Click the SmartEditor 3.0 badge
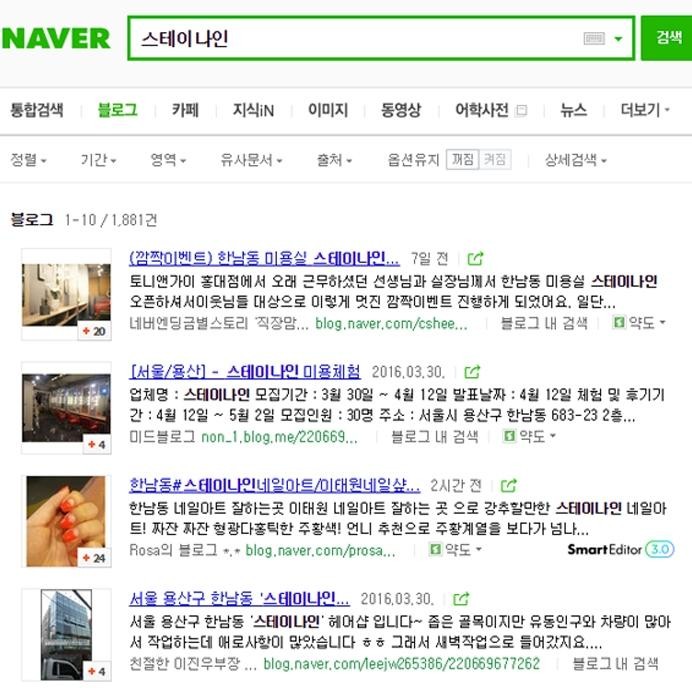This screenshot has height=692, width=692. click(x=621, y=549)
